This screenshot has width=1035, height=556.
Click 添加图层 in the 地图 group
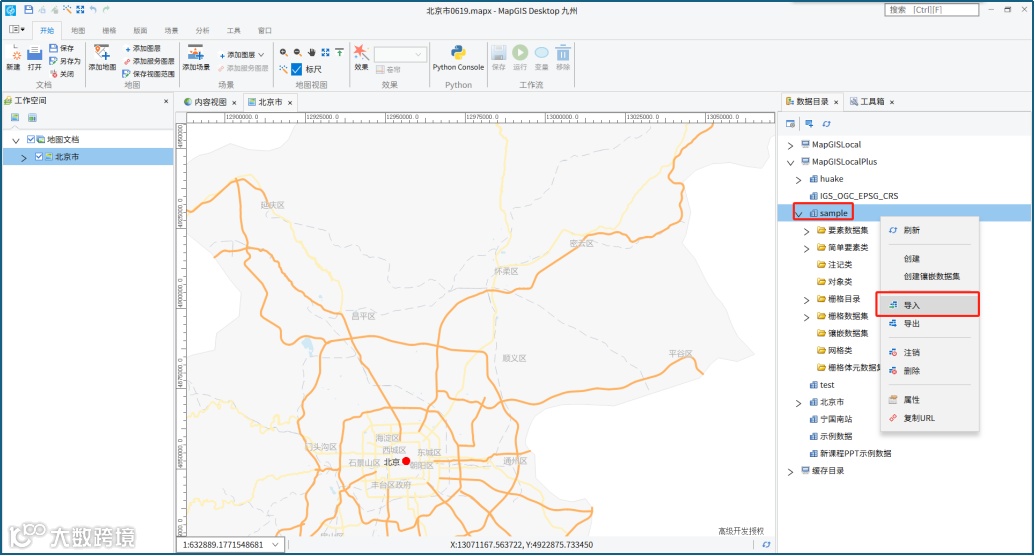(x=142, y=48)
